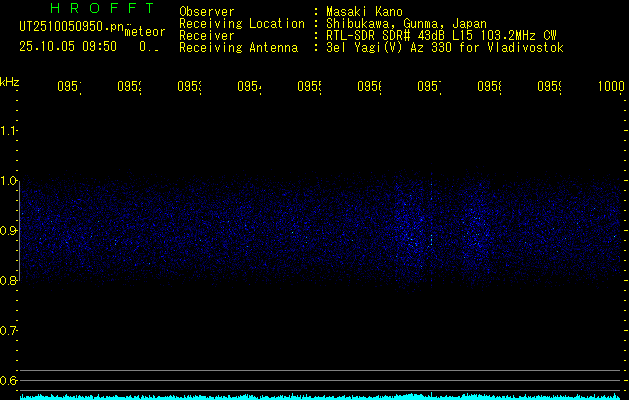The width and height of the screenshot is (629, 400).
Task: Click the vertical echo line near 0957
Action: (x=431, y=227)
